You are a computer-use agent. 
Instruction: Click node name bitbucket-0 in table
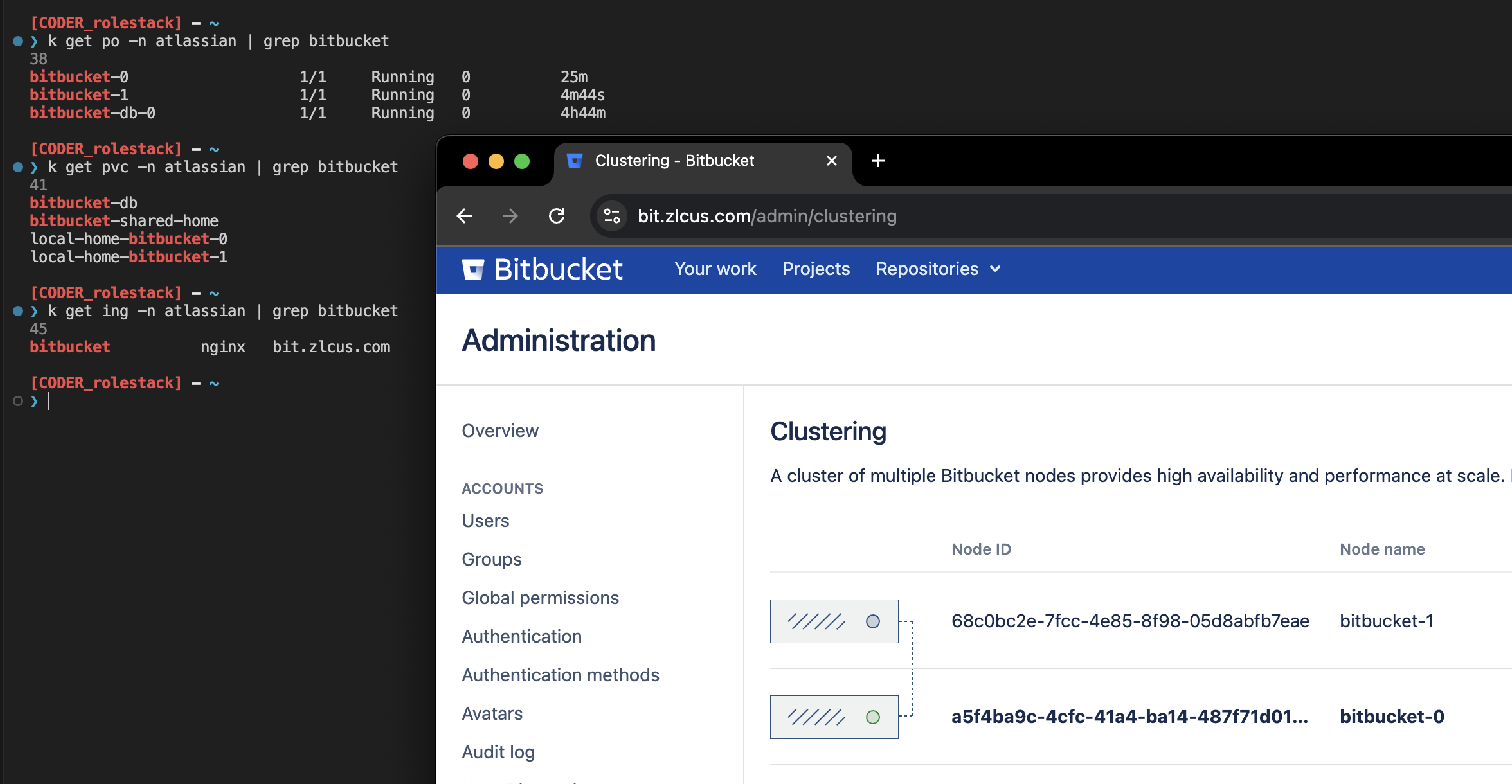point(1392,717)
